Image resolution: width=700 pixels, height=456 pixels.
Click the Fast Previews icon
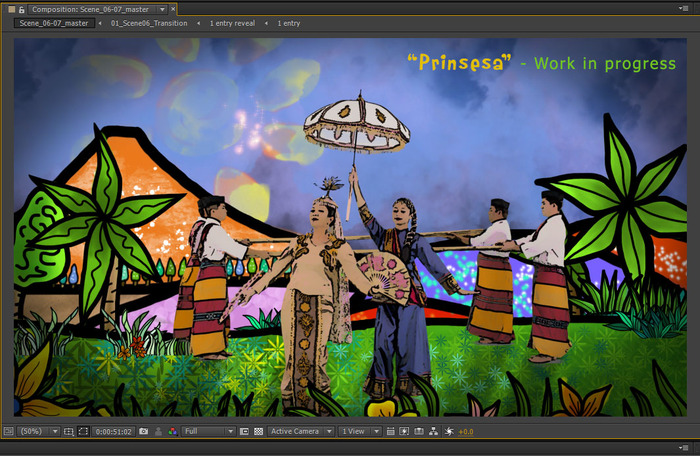tap(404, 431)
